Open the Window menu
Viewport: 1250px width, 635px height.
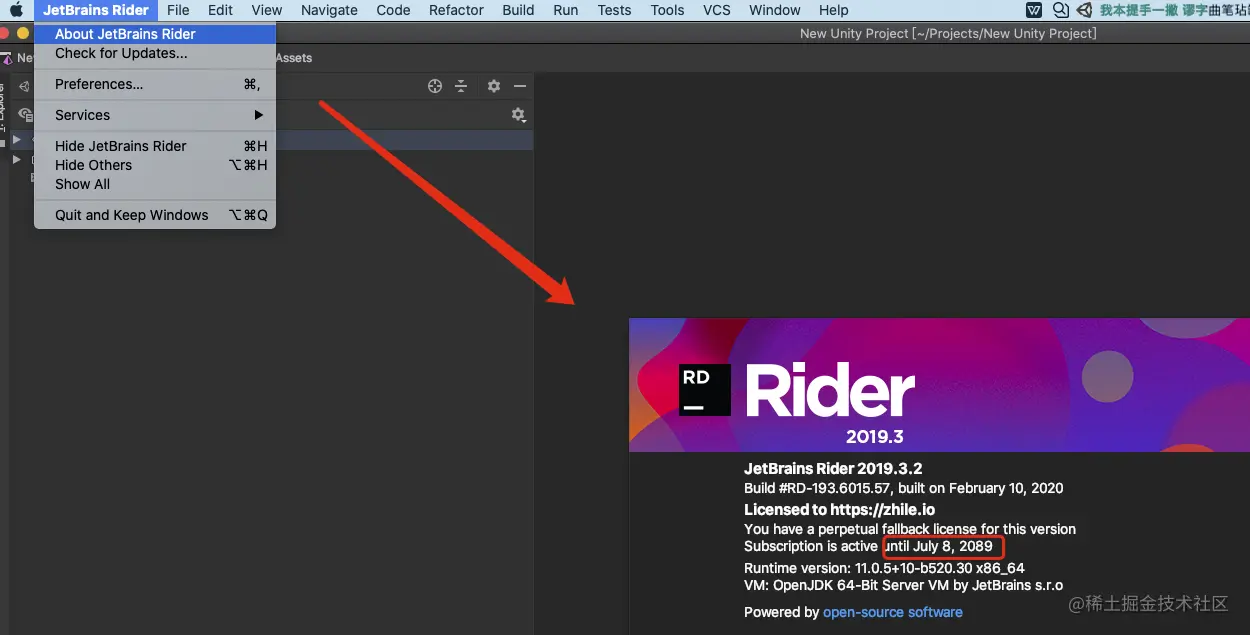775,10
